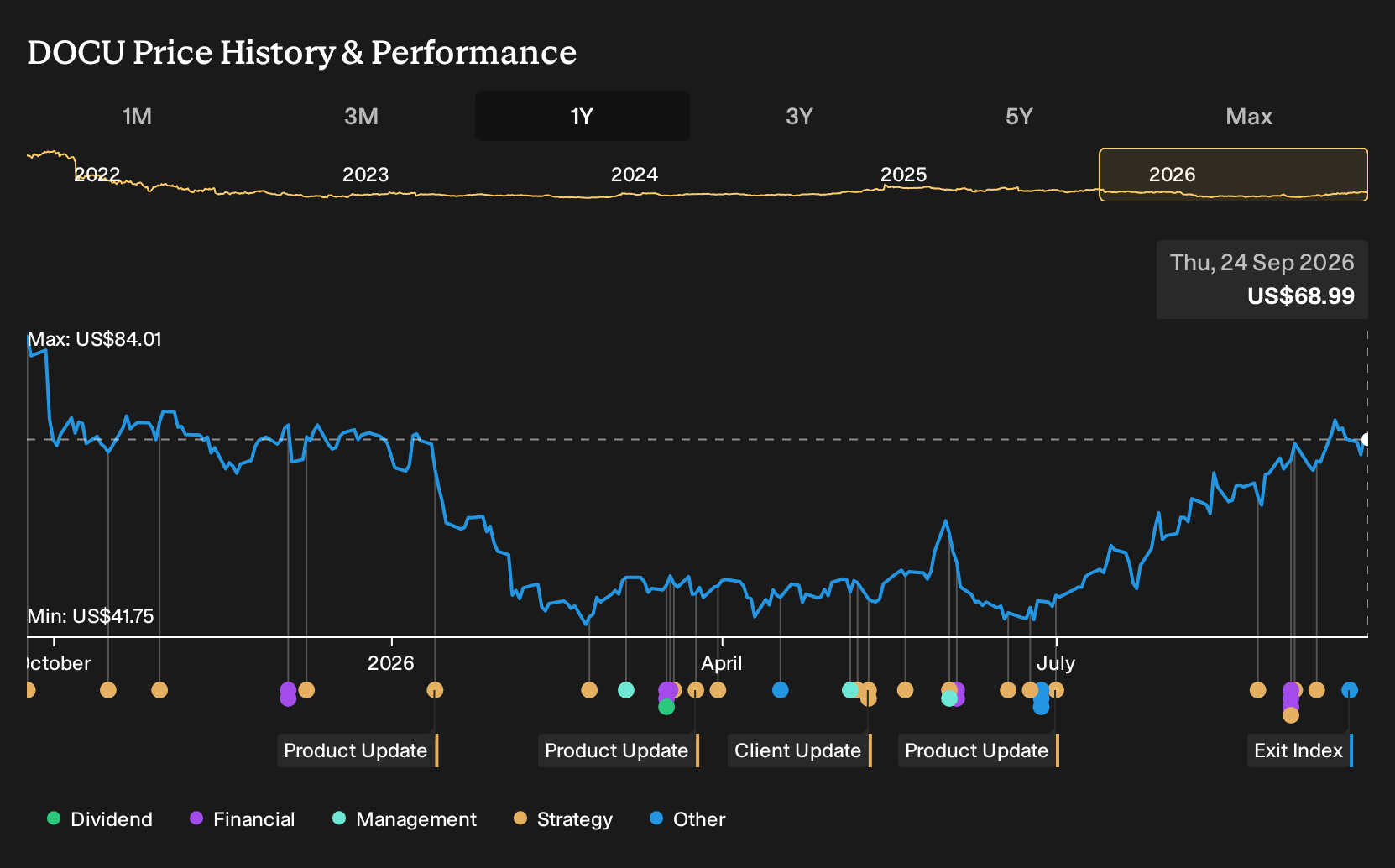The height and width of the screenshot is (868, 1395).
Task: Click the white current price point on chart
Action: click(1367, 440)
